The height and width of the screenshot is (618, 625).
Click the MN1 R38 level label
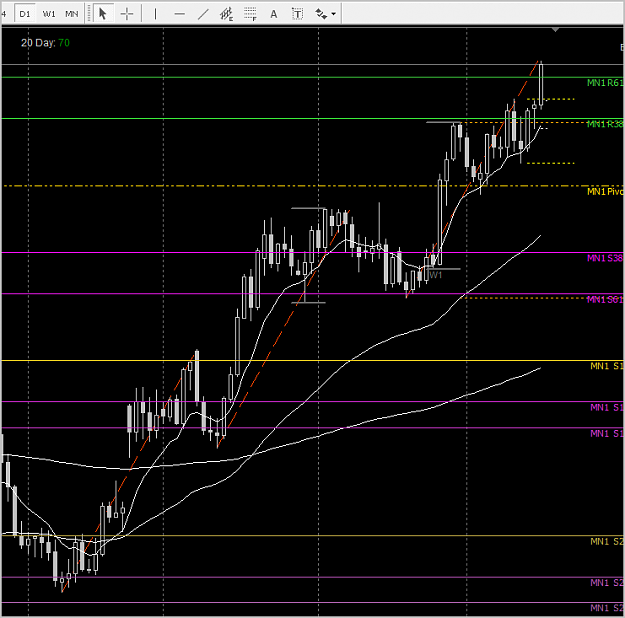(605, 124)
